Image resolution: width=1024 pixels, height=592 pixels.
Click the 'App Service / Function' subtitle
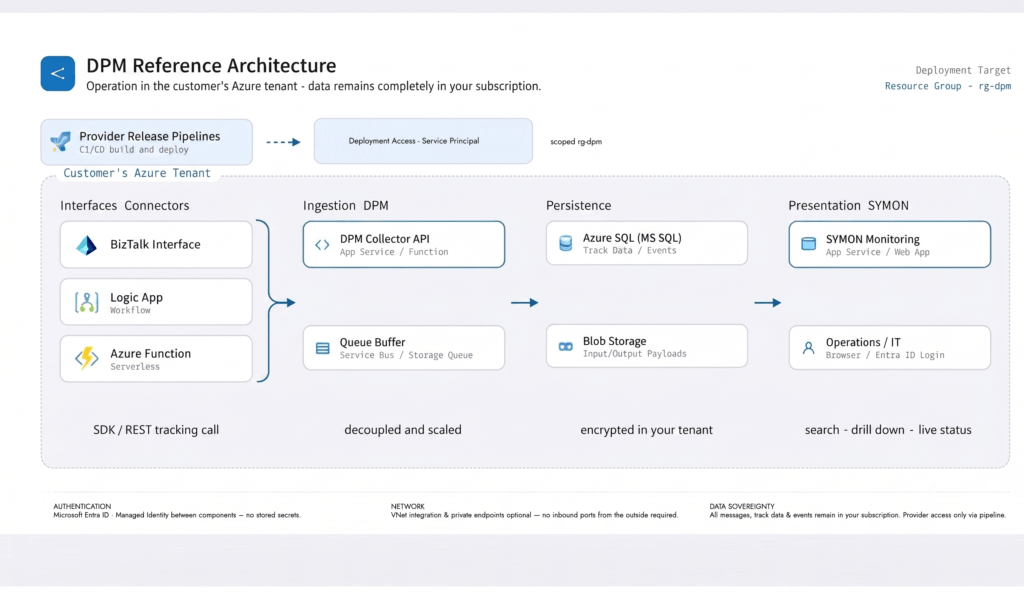(x=394, y=252)
